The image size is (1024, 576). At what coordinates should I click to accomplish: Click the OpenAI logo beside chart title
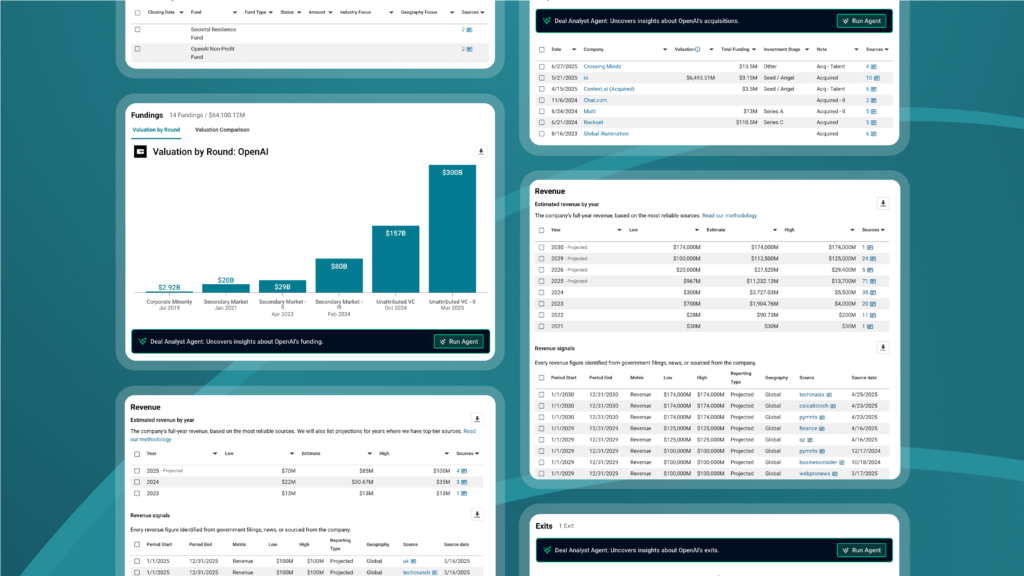pos(141,152)
